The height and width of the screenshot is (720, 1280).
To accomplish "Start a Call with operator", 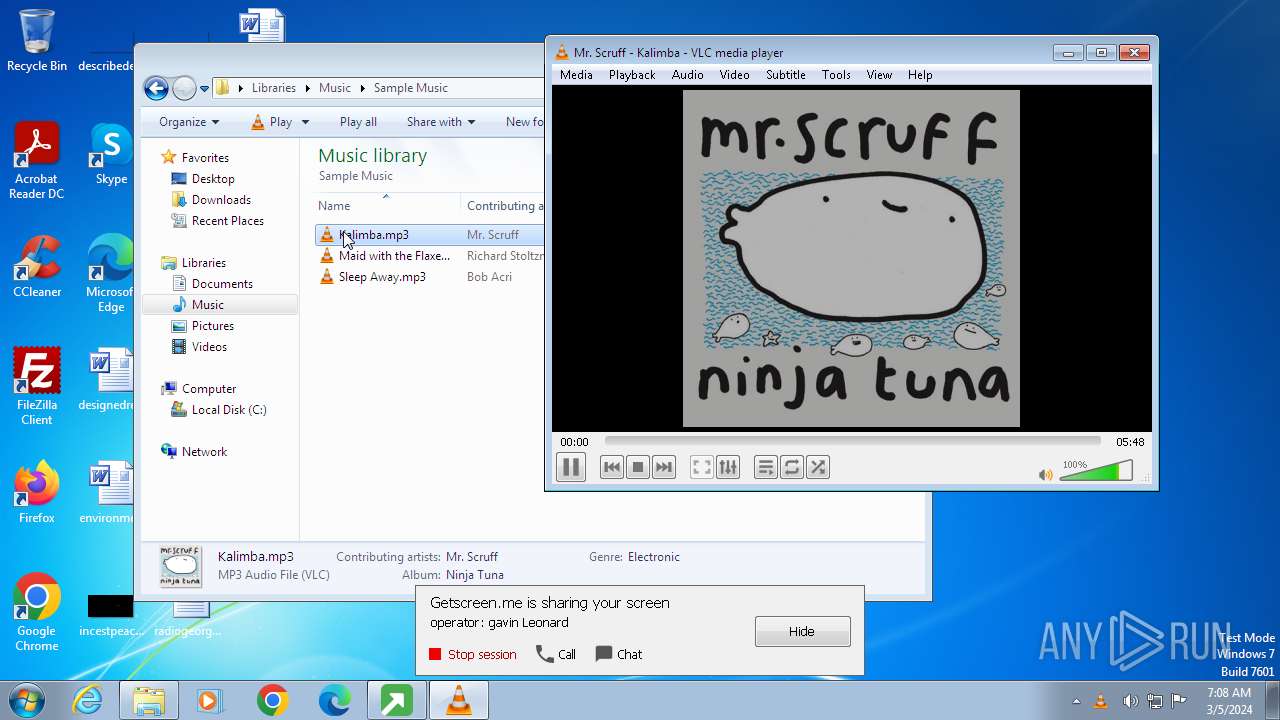I will point(556,654).
